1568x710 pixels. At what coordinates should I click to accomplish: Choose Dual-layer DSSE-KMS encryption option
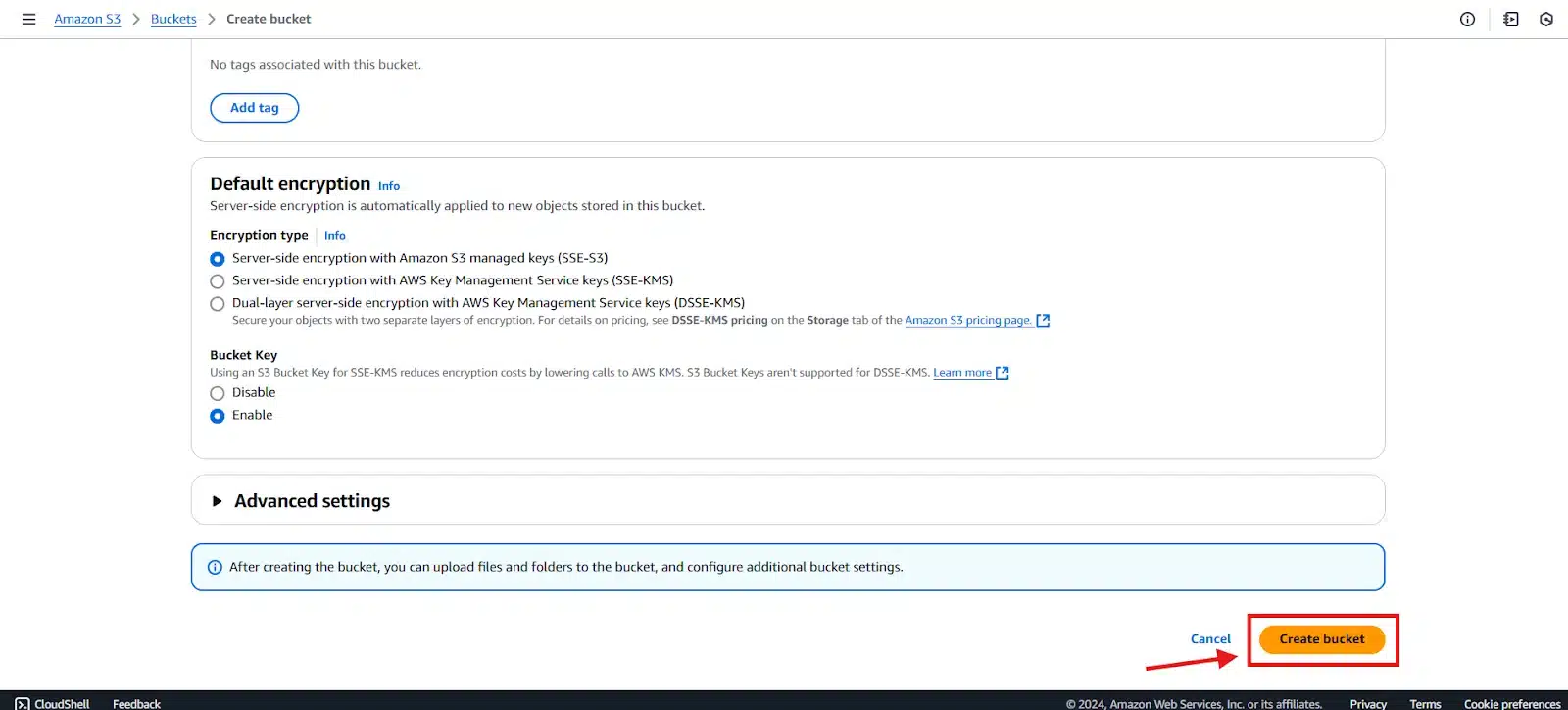pos(218,304)
